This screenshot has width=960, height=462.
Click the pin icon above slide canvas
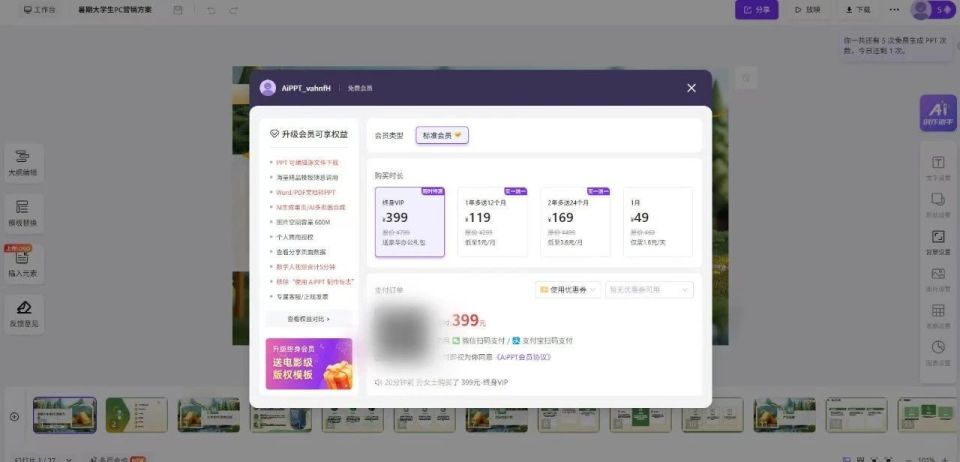745,78
